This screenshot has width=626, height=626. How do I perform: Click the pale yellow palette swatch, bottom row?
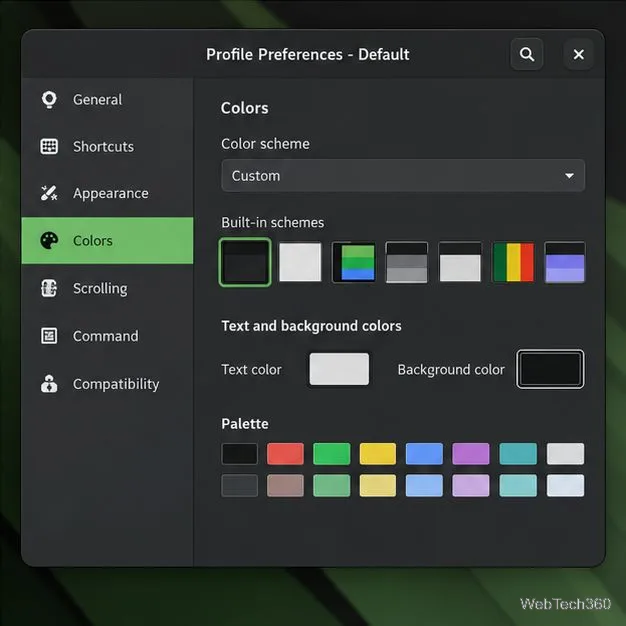[x=378, y=485]
